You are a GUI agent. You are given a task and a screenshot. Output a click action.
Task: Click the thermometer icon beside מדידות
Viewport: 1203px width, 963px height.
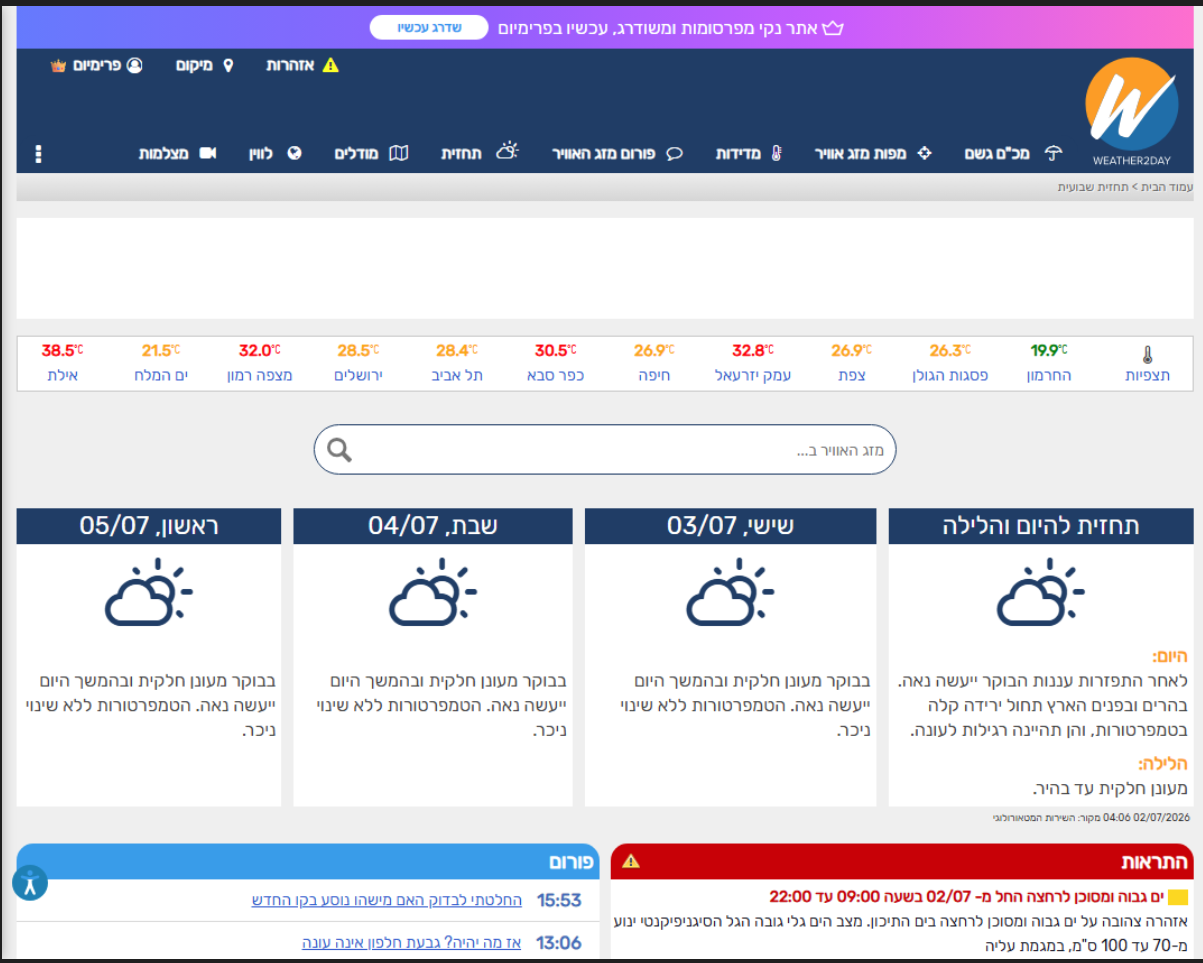click(776, 153)
